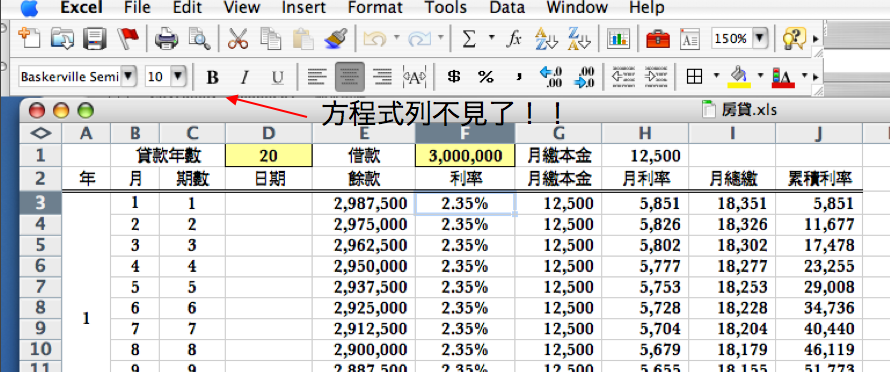
Task: Click the red flag toolbar icon
Action: click(127, 38)
